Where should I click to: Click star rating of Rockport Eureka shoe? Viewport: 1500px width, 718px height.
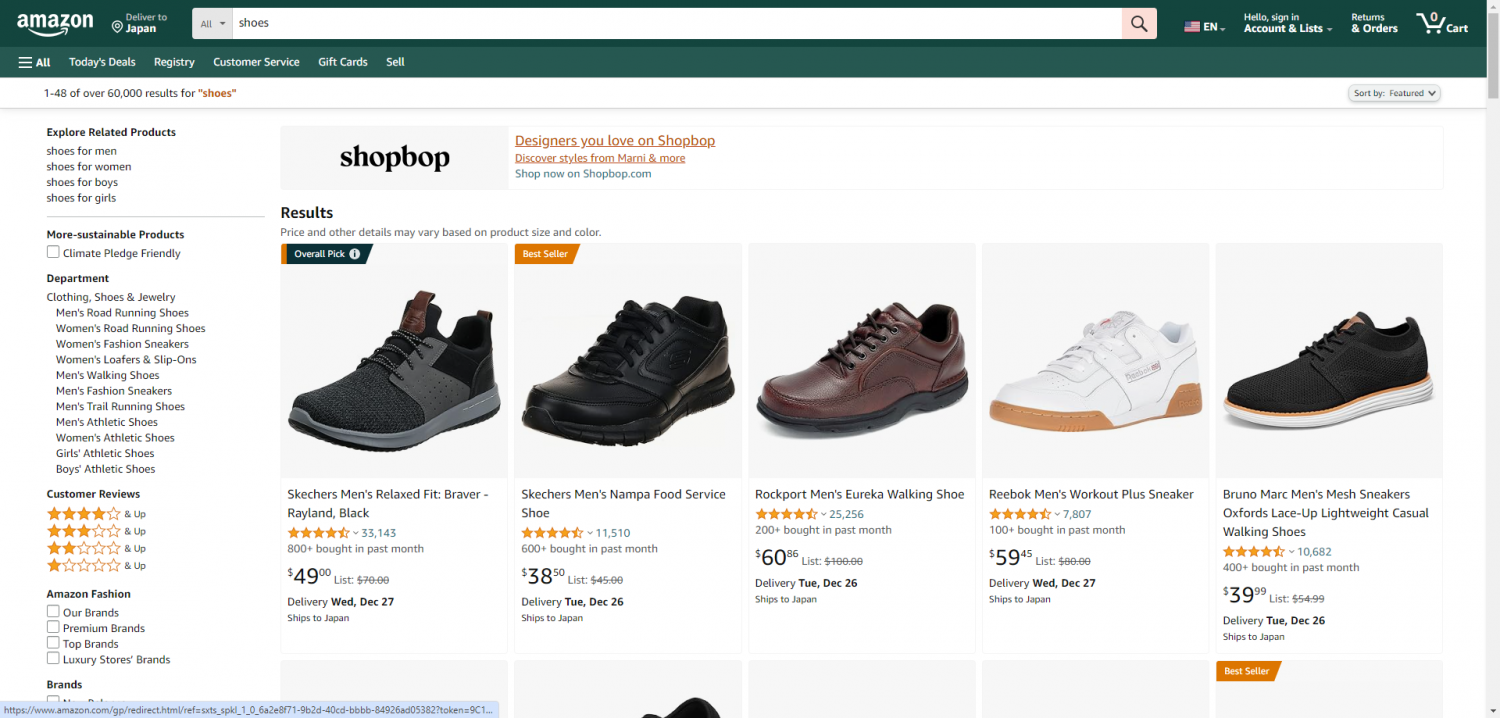tap(787, 514)
